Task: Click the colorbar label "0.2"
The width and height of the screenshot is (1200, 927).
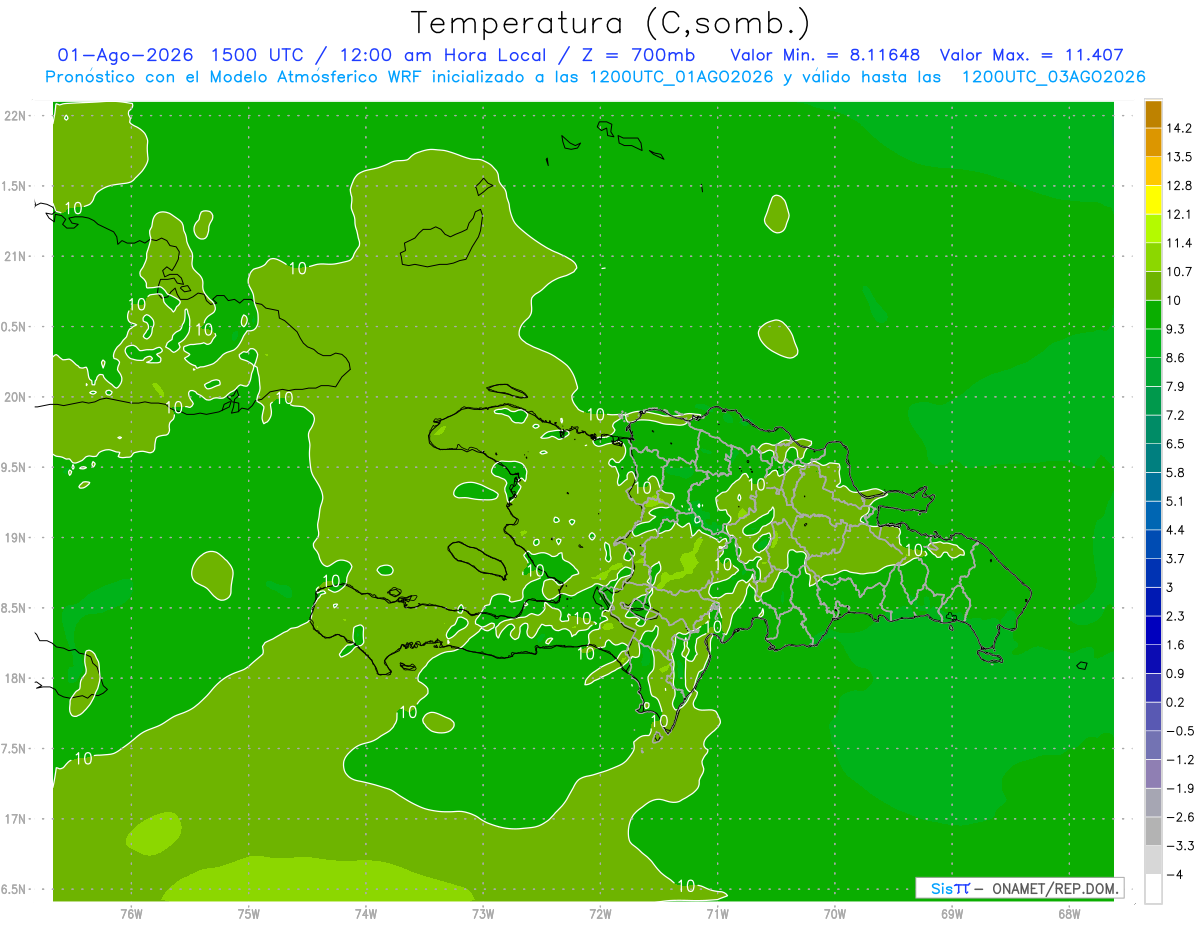Action: click(1176, 703)
